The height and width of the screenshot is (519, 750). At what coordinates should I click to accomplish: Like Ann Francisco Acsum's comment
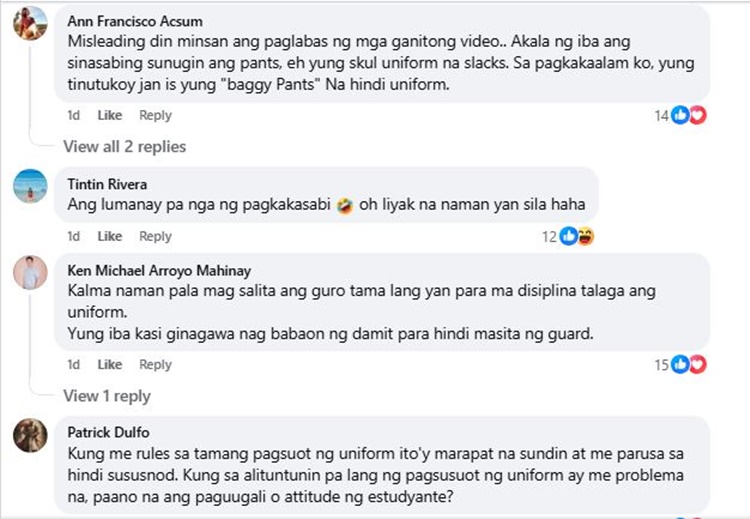pos(110,115)
